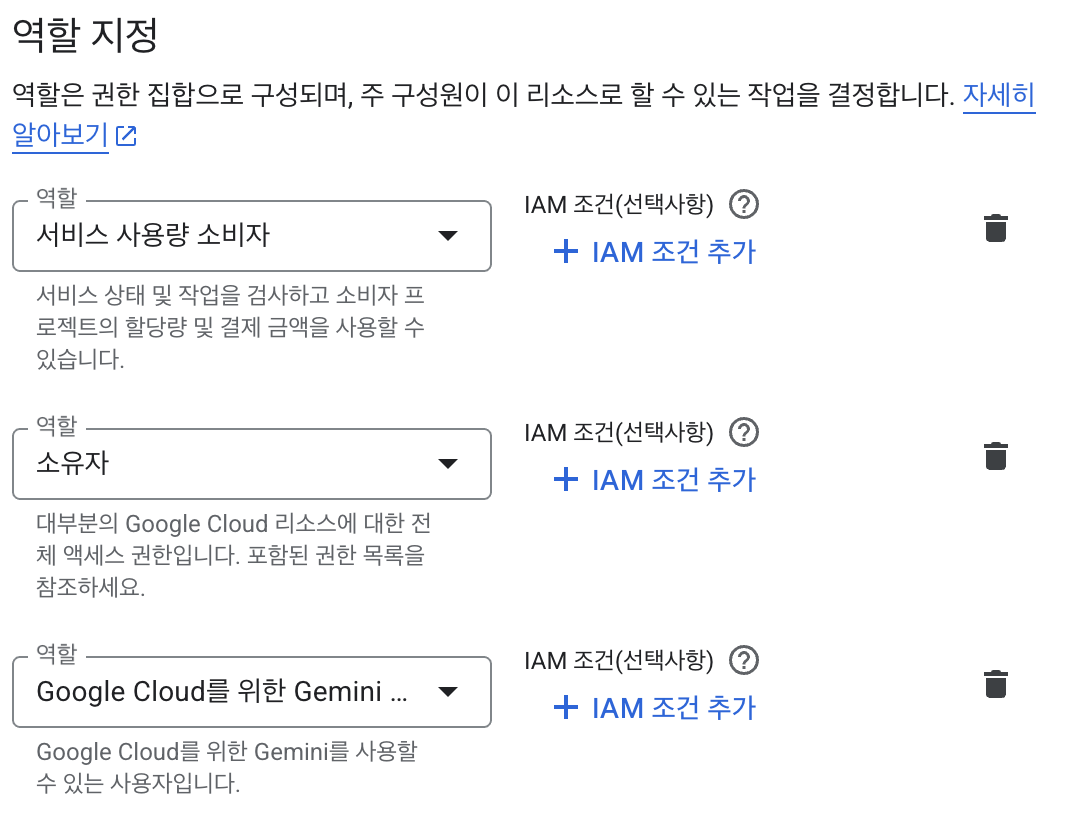
Task: Open external link icon beside 자세히 알아보기
Action: (x=124, y=135)
